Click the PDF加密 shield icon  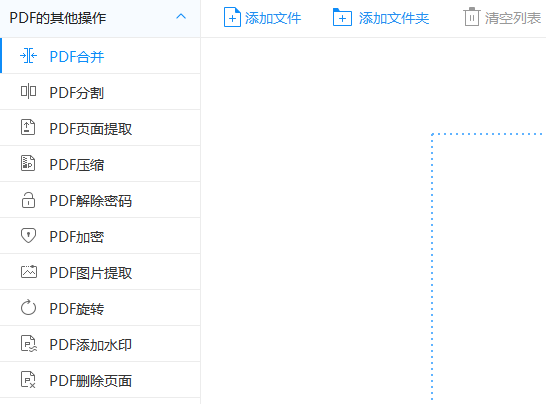pos(28,236)
